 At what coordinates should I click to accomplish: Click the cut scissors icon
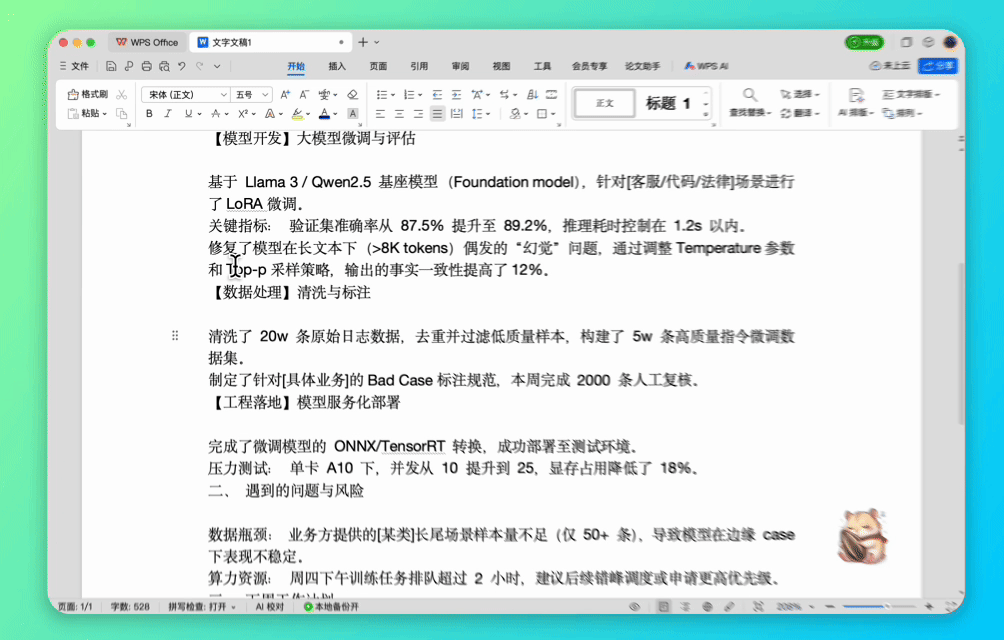pos(122,94)
